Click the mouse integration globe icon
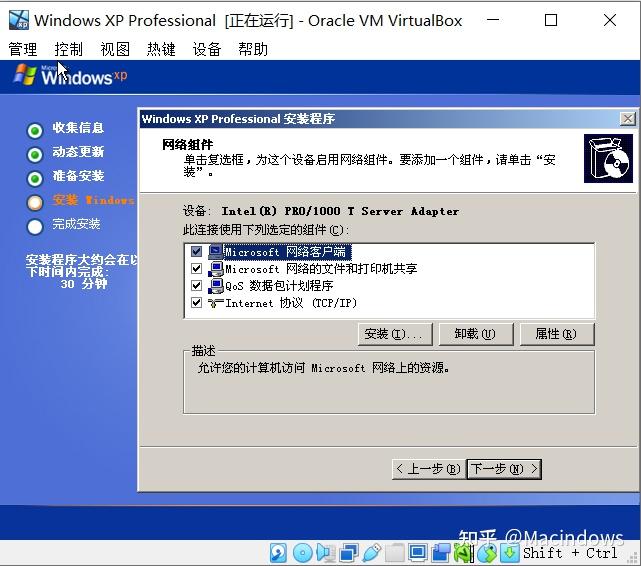Viewport: 641px width, 566px height. [x=487, y=553]
